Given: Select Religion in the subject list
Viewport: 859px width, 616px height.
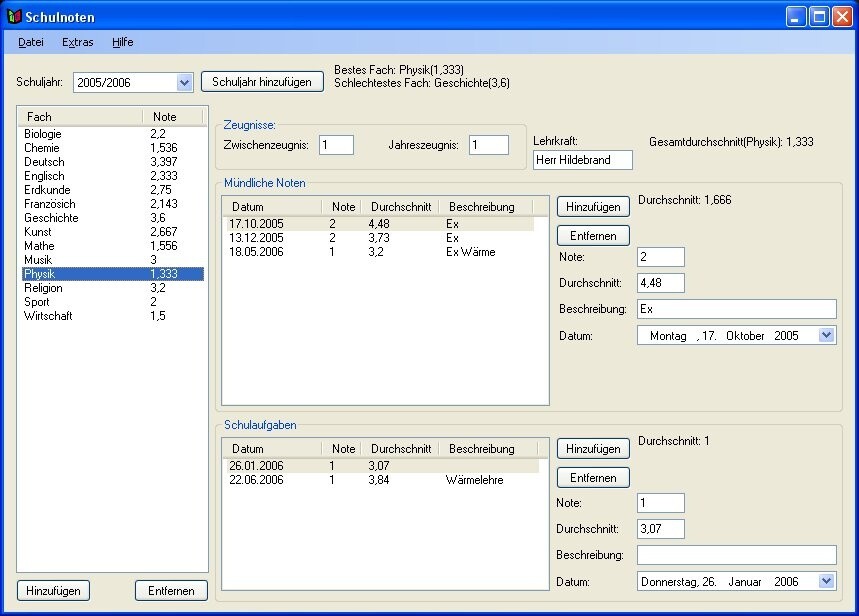Looking at the screenshot, I should pyautogui.click(x=112, y=288).
